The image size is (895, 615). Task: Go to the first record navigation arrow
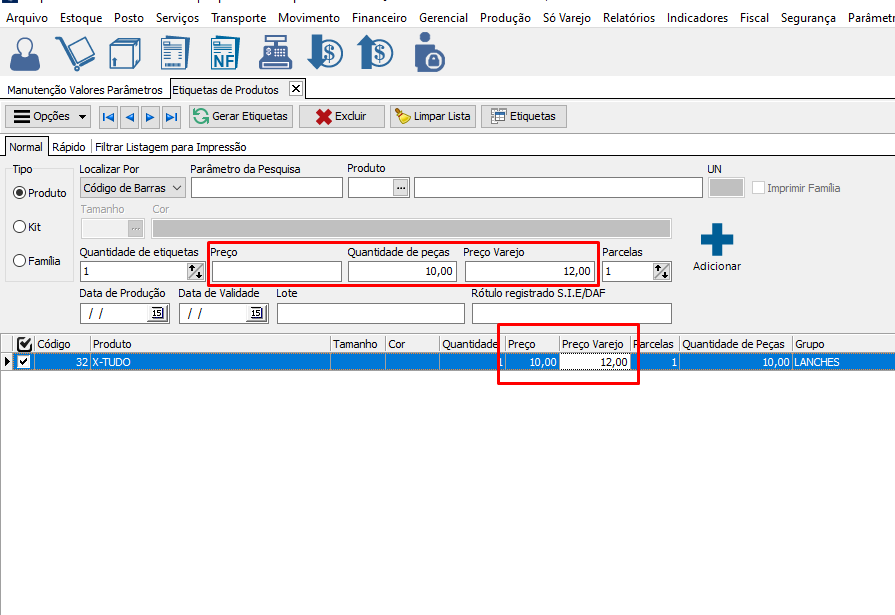tap(109, 117)
